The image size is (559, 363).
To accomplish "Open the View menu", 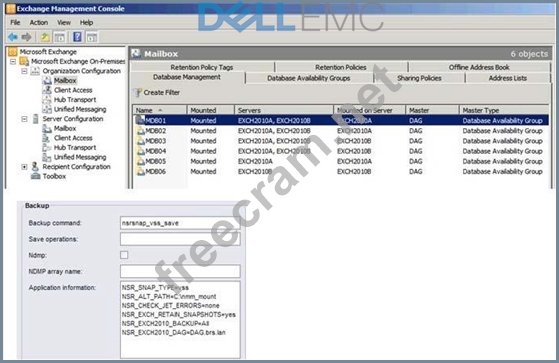I will 64,22.
